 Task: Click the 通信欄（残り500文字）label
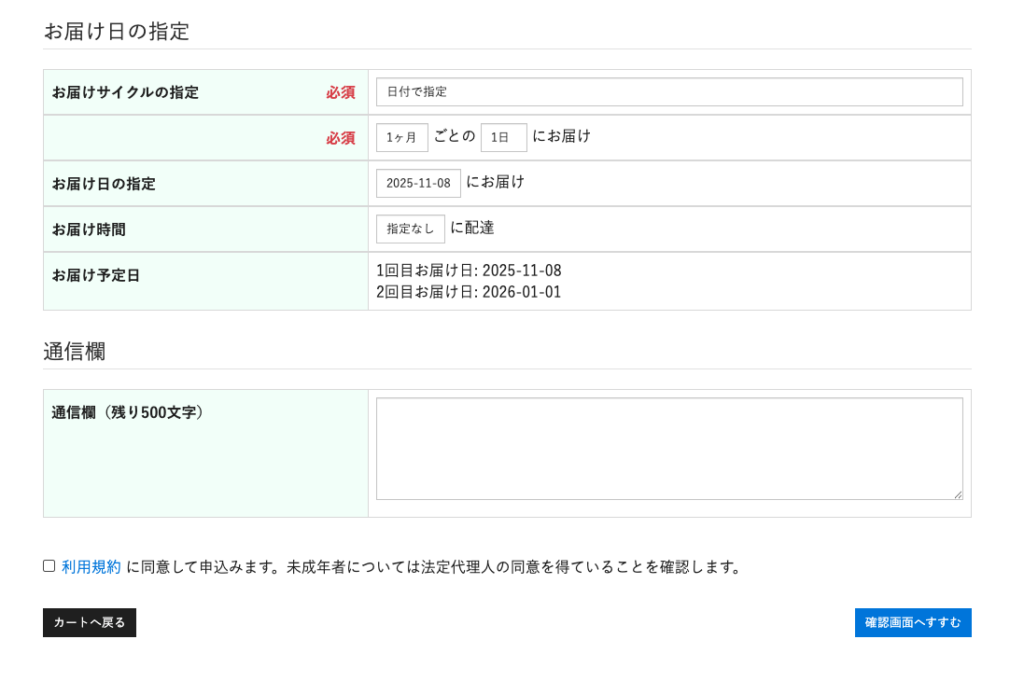tap(127, 412)
